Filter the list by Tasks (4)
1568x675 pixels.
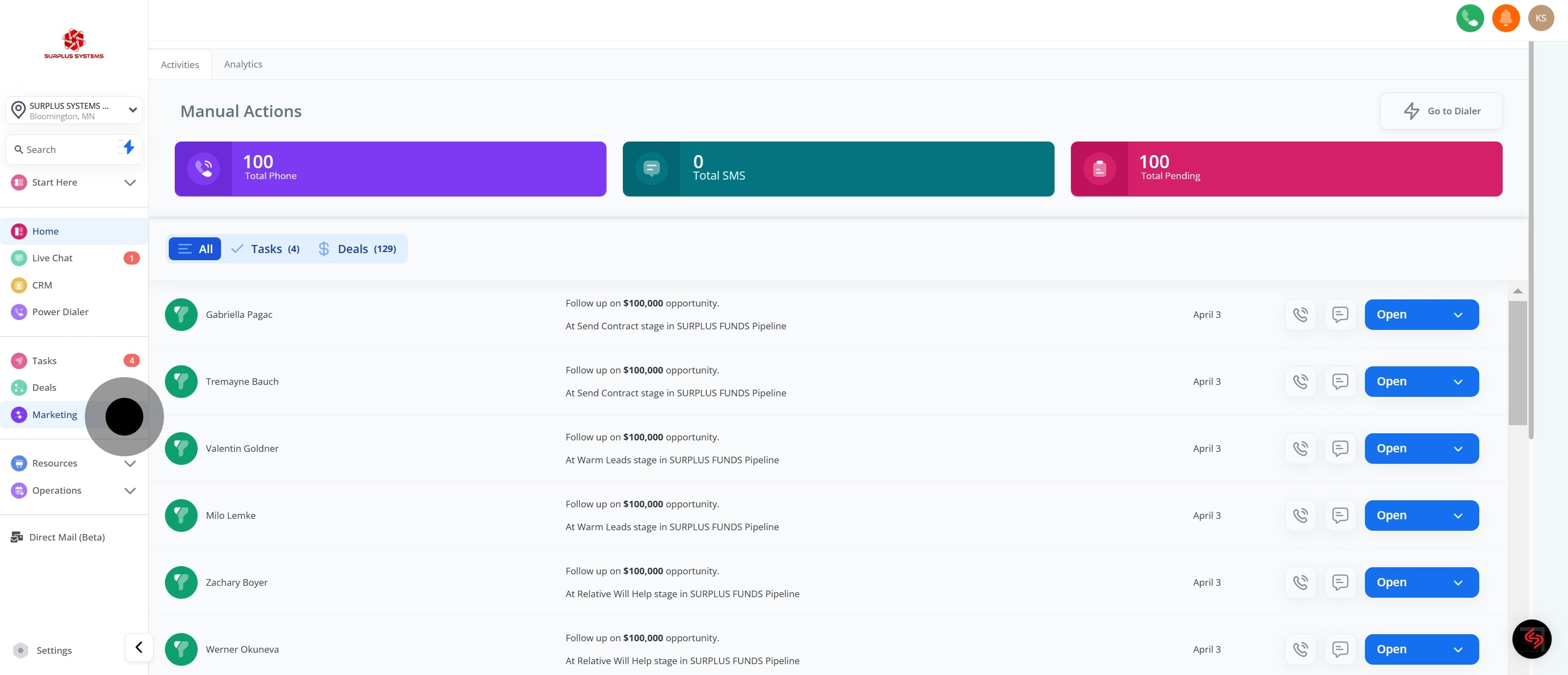pyautogui.click(x=266, y=249)
